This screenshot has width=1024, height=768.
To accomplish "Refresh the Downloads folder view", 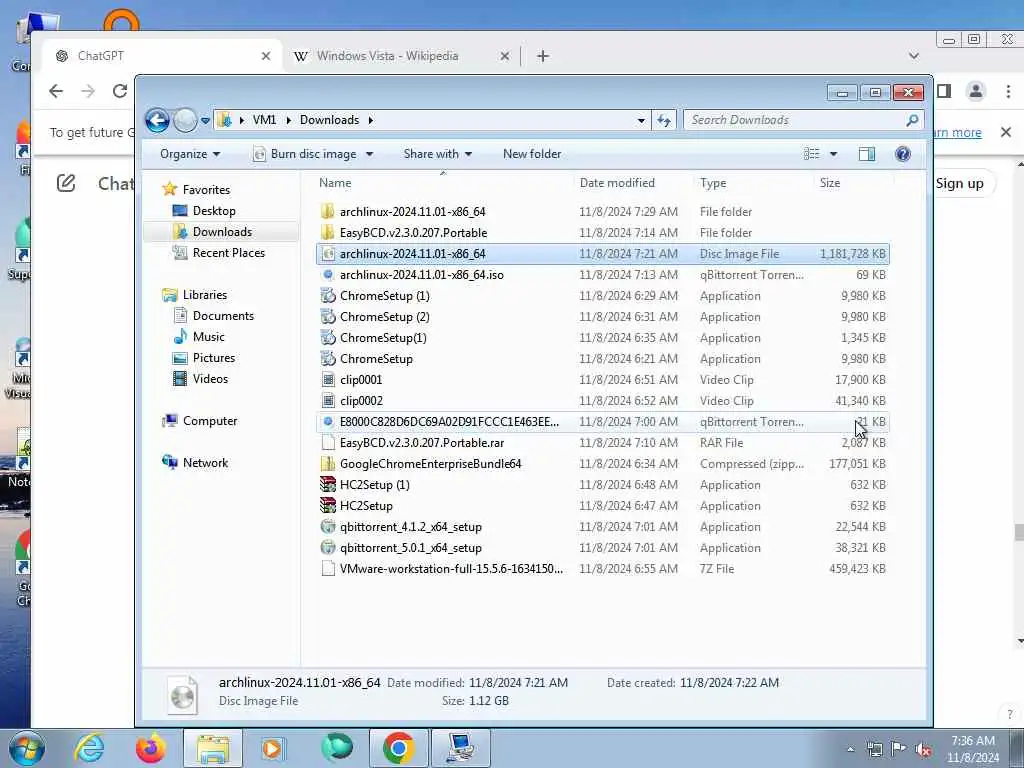I will [x=664, y=120].
